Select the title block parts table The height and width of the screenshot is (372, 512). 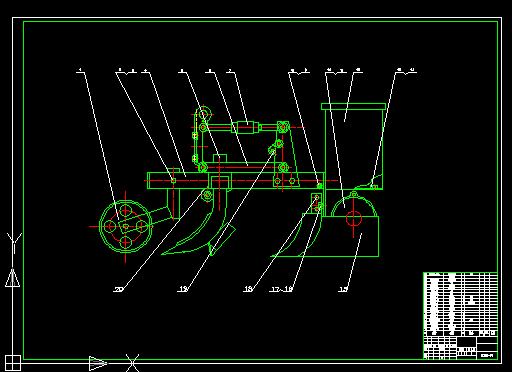click(461, 316)
